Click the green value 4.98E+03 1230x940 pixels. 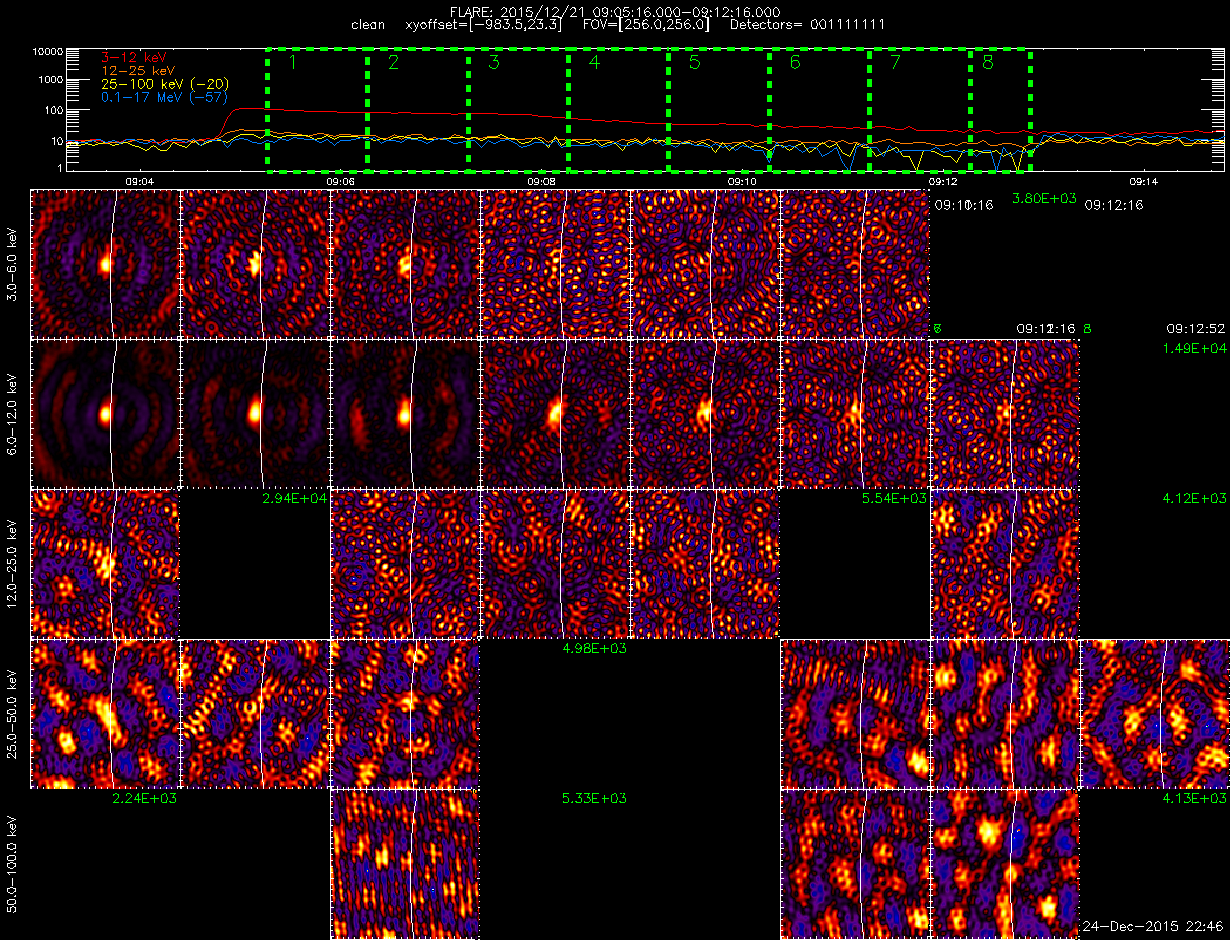pyautogui.click(x=594, y=648)
